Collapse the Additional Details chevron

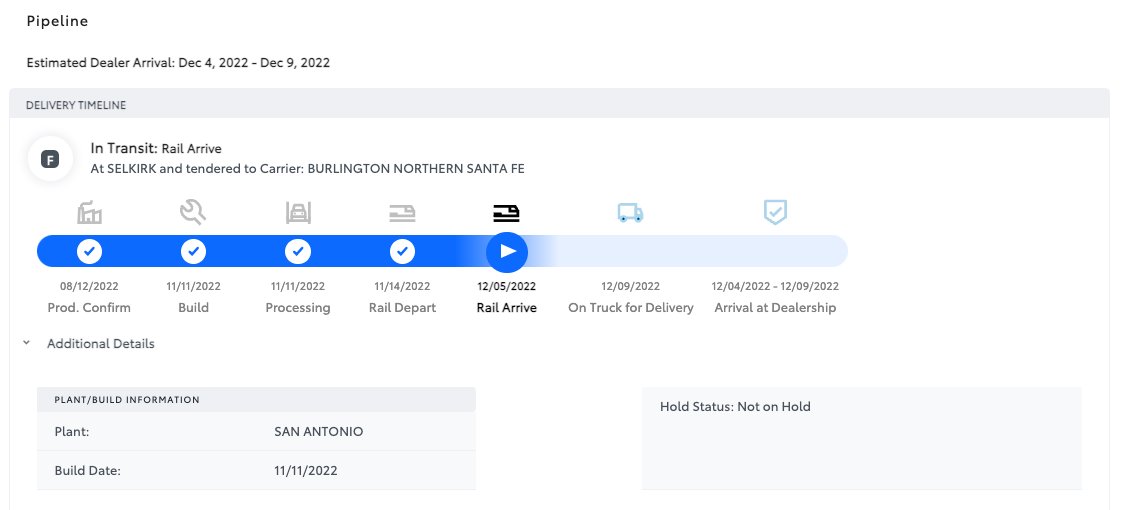pyautogui.click(x=26, y=342)
